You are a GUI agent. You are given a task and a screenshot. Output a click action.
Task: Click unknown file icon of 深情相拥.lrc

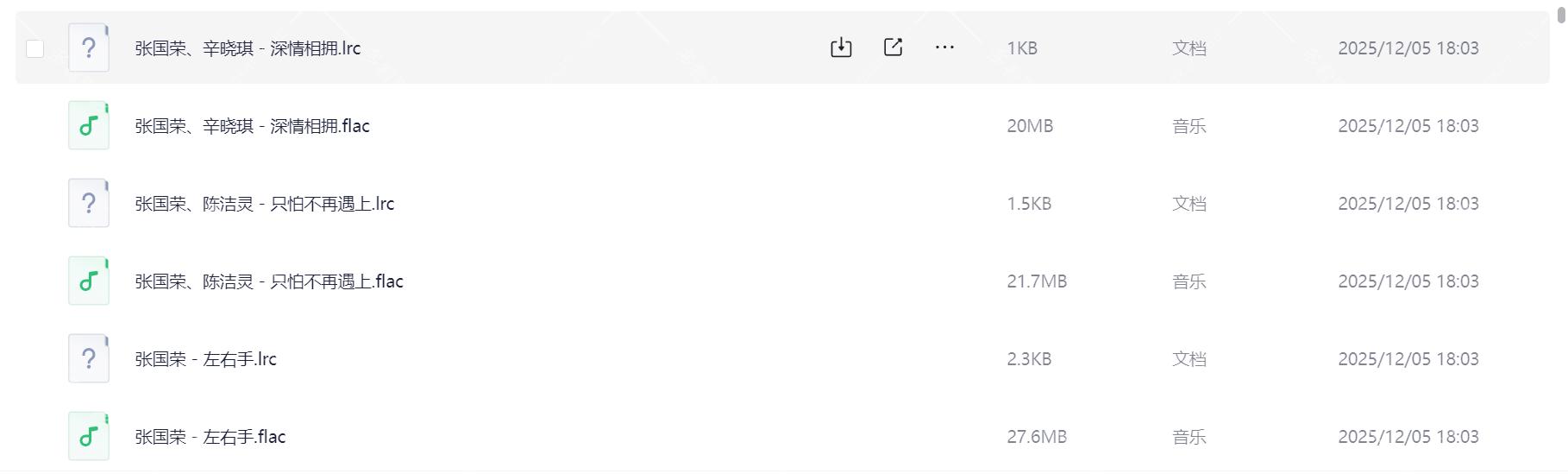pos(89,47)
